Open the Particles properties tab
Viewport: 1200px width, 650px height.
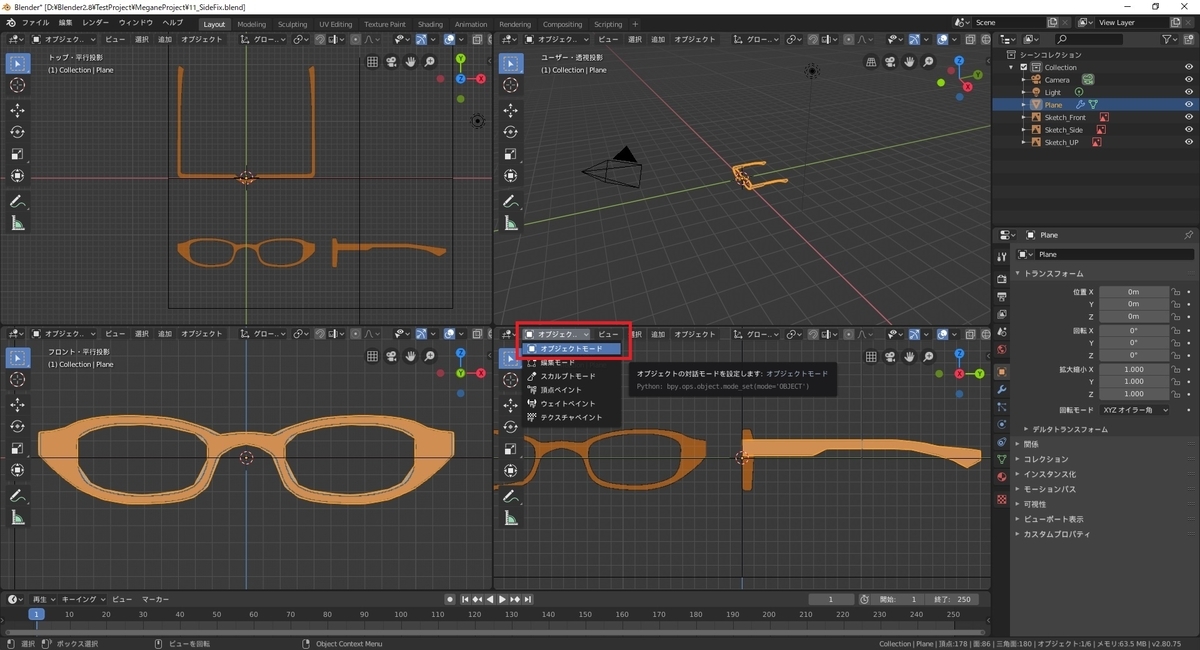1001,406
